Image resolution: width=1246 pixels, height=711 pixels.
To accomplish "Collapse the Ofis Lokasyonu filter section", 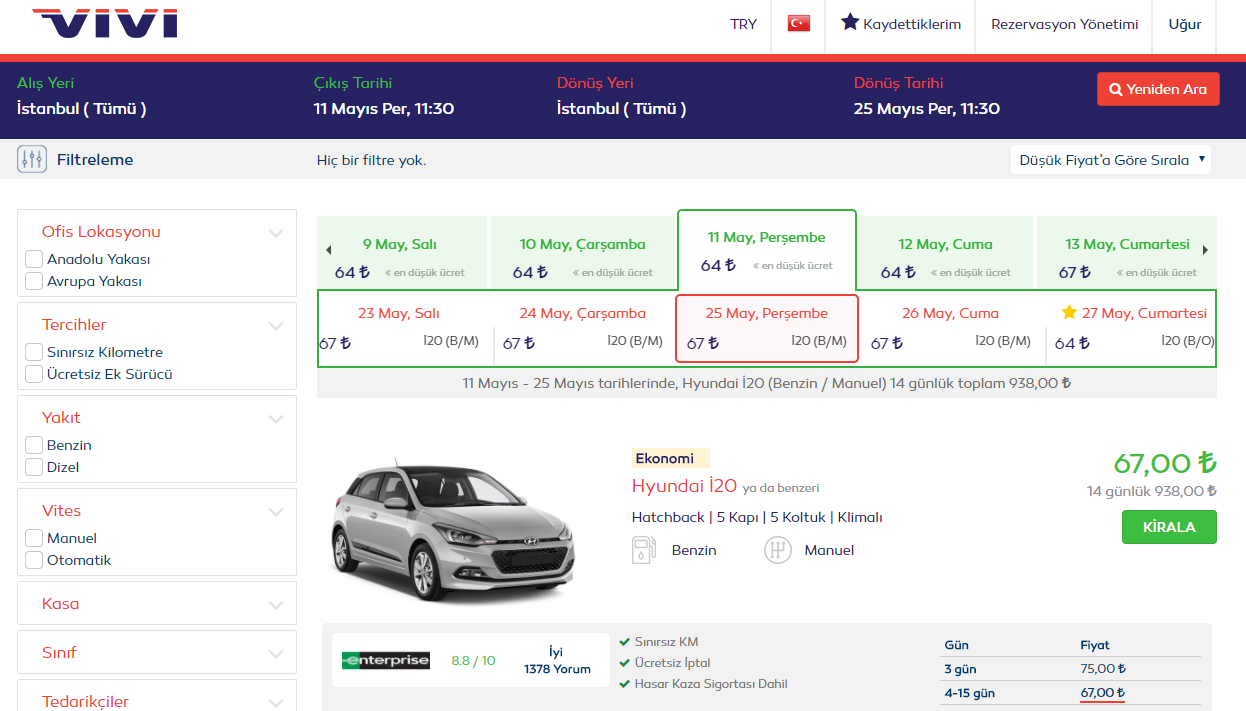I will coord(276,233).
